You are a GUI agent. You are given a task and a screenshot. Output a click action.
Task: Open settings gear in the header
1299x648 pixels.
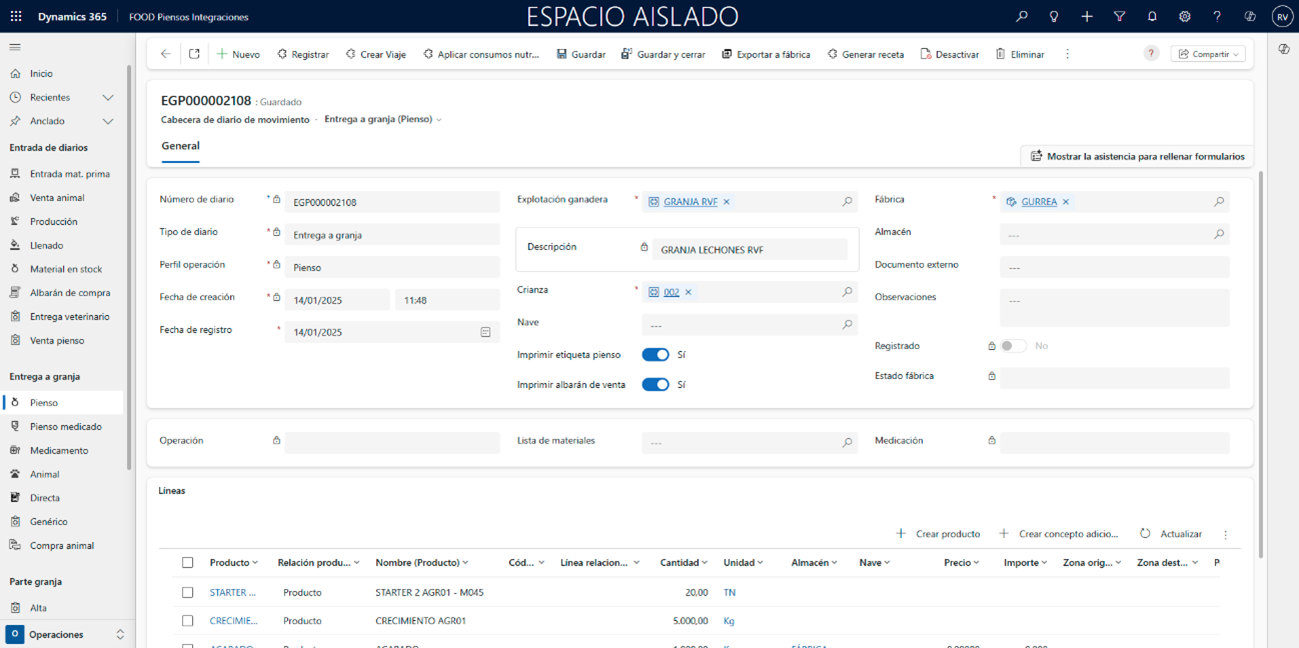[1184, 17]
